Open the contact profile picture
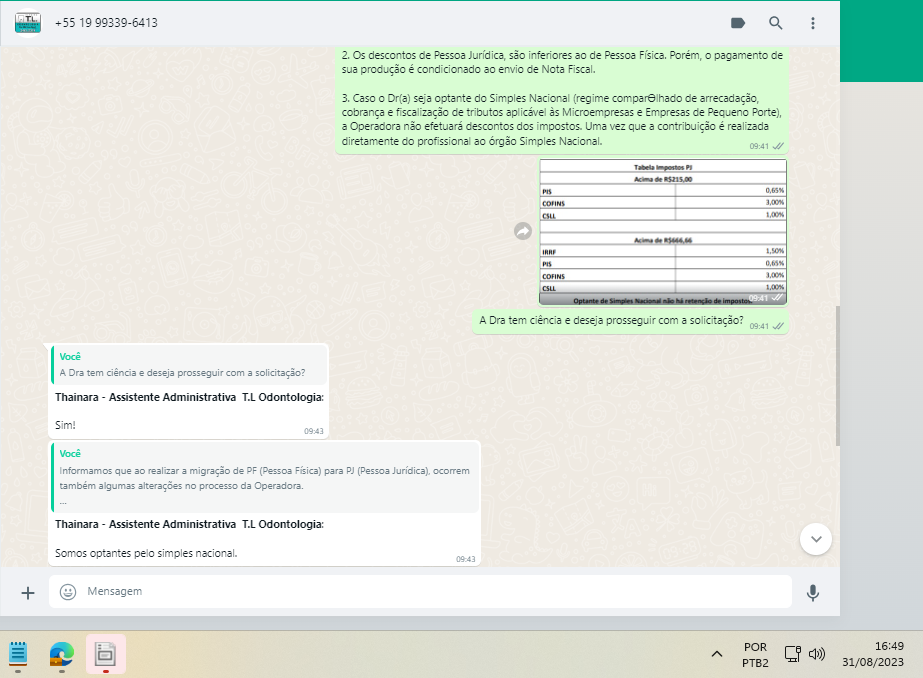Screen dimensions: 923x678 pos(28,23)
